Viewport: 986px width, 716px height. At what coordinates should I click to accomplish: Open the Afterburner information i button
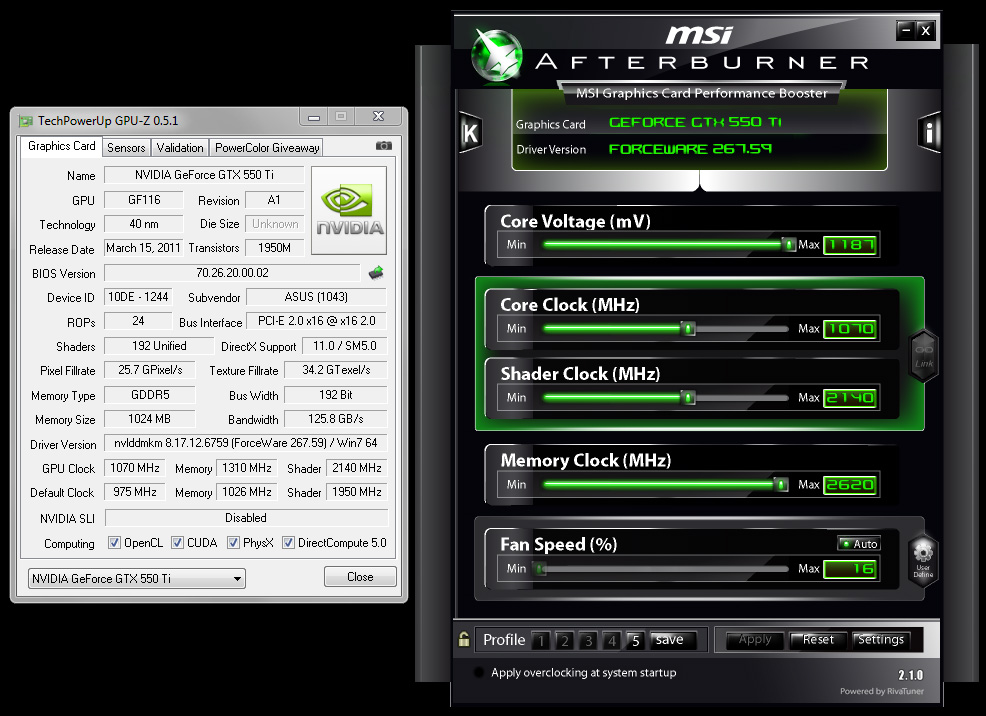click(x=929, y=133)
